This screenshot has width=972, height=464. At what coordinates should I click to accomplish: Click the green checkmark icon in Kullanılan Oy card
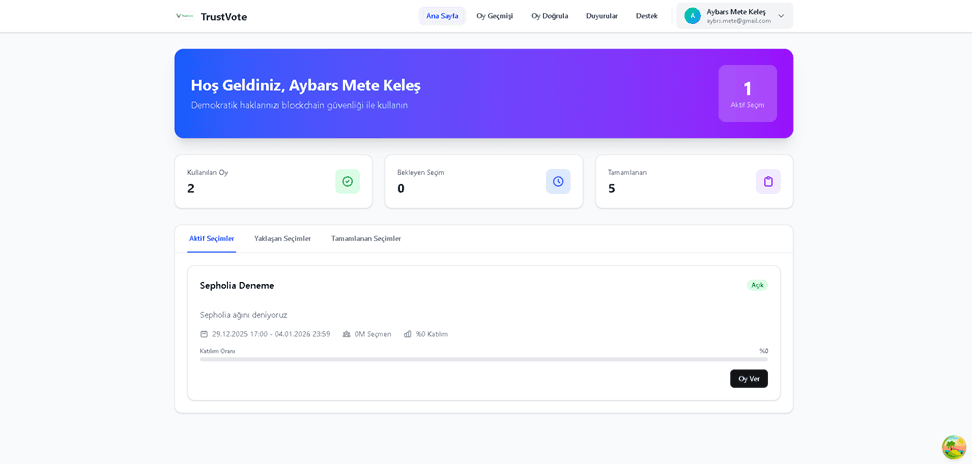click(x=347, y=182)
